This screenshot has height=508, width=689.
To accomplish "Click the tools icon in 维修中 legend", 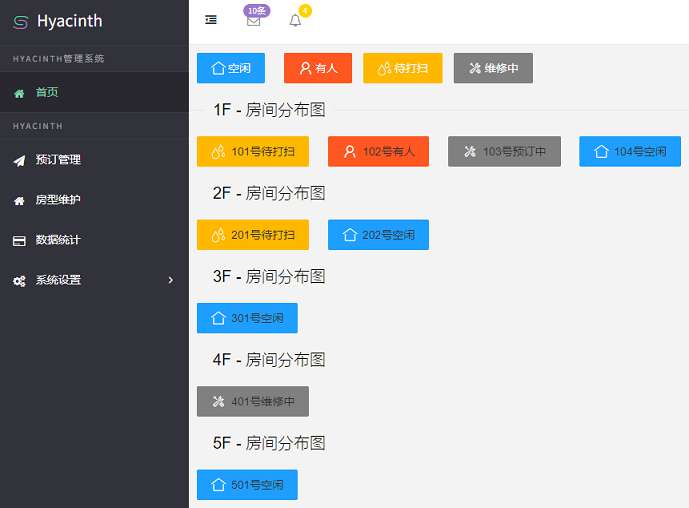I will tap(475, 68).
